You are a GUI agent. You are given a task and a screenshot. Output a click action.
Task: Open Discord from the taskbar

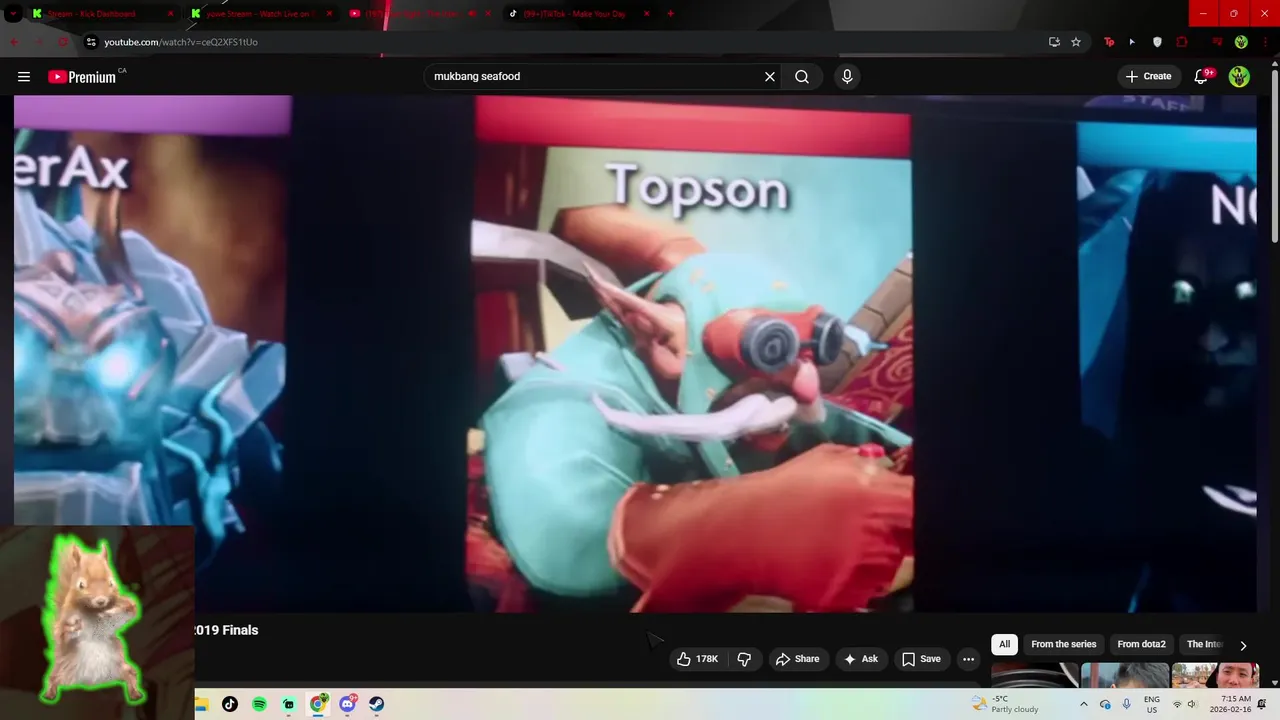point(347,704)
